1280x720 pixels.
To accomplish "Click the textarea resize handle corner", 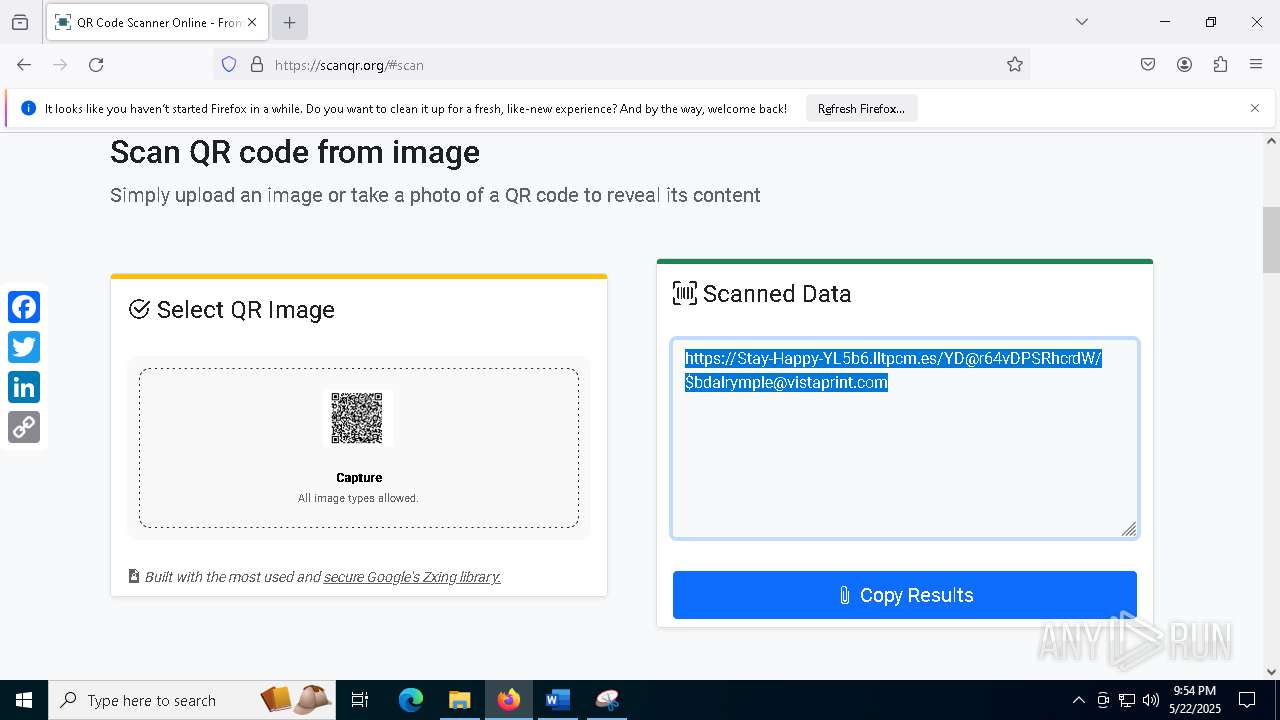I will tap(1129, 529).
